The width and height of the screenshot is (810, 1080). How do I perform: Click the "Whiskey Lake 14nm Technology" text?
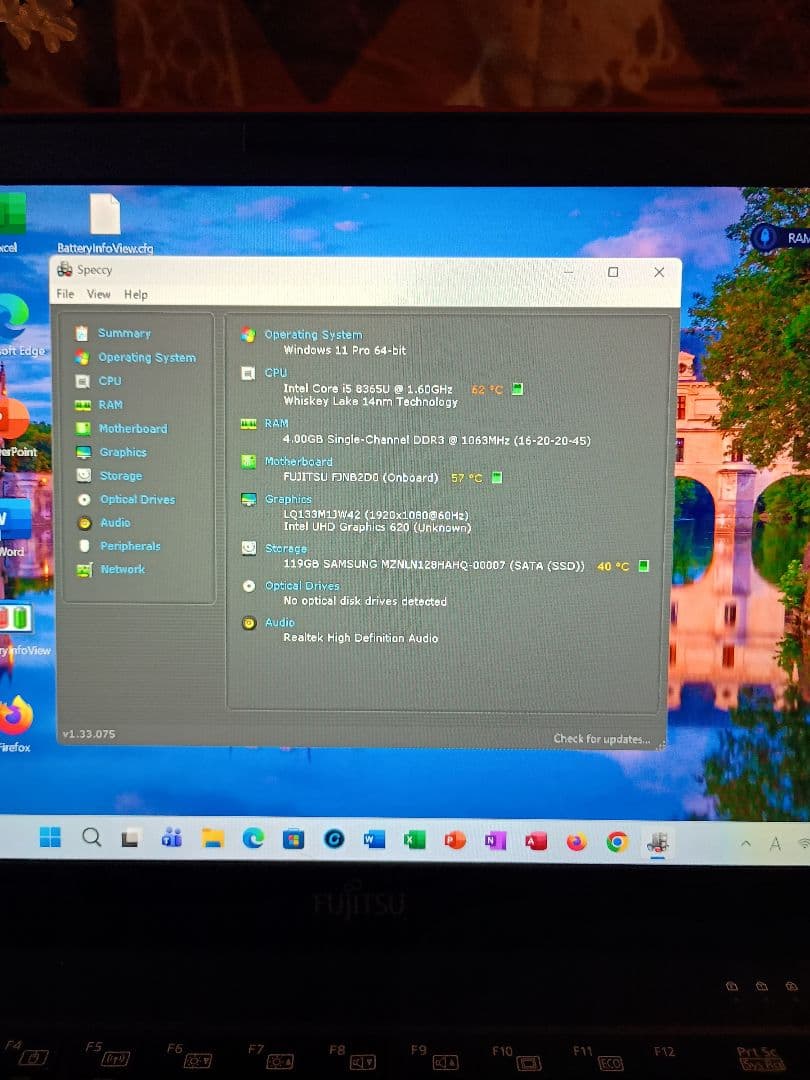tap(371, 402)
